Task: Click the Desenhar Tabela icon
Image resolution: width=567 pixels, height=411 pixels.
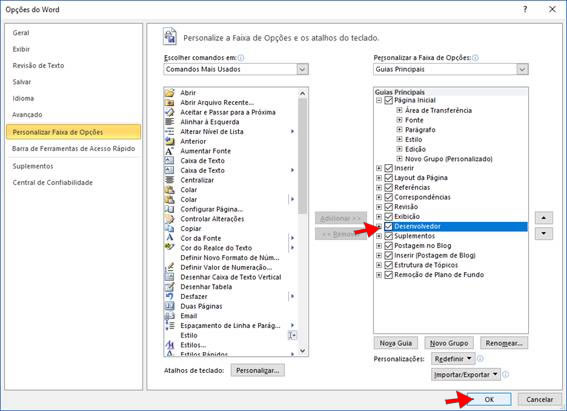Action: pyautogui.click(x=169, y=287)
